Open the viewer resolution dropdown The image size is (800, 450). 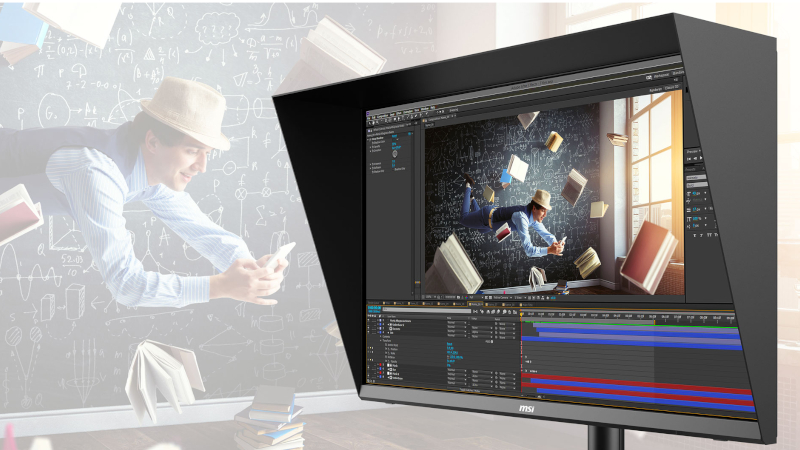[x=476, y=297]
